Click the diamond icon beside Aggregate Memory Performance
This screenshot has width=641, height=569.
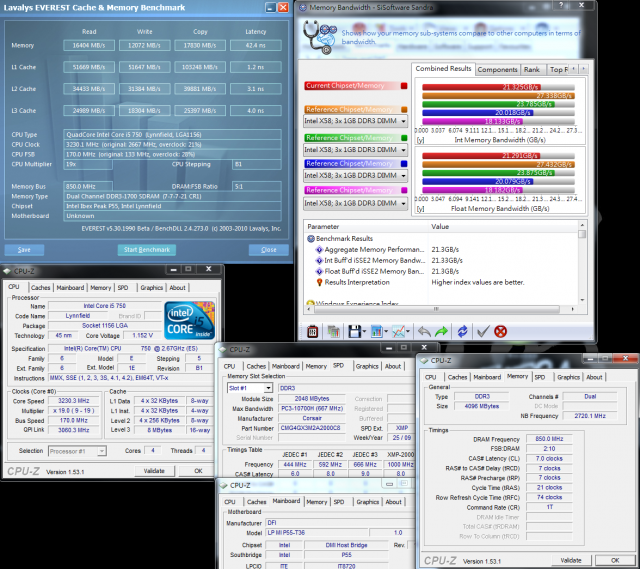coord(319,249)
